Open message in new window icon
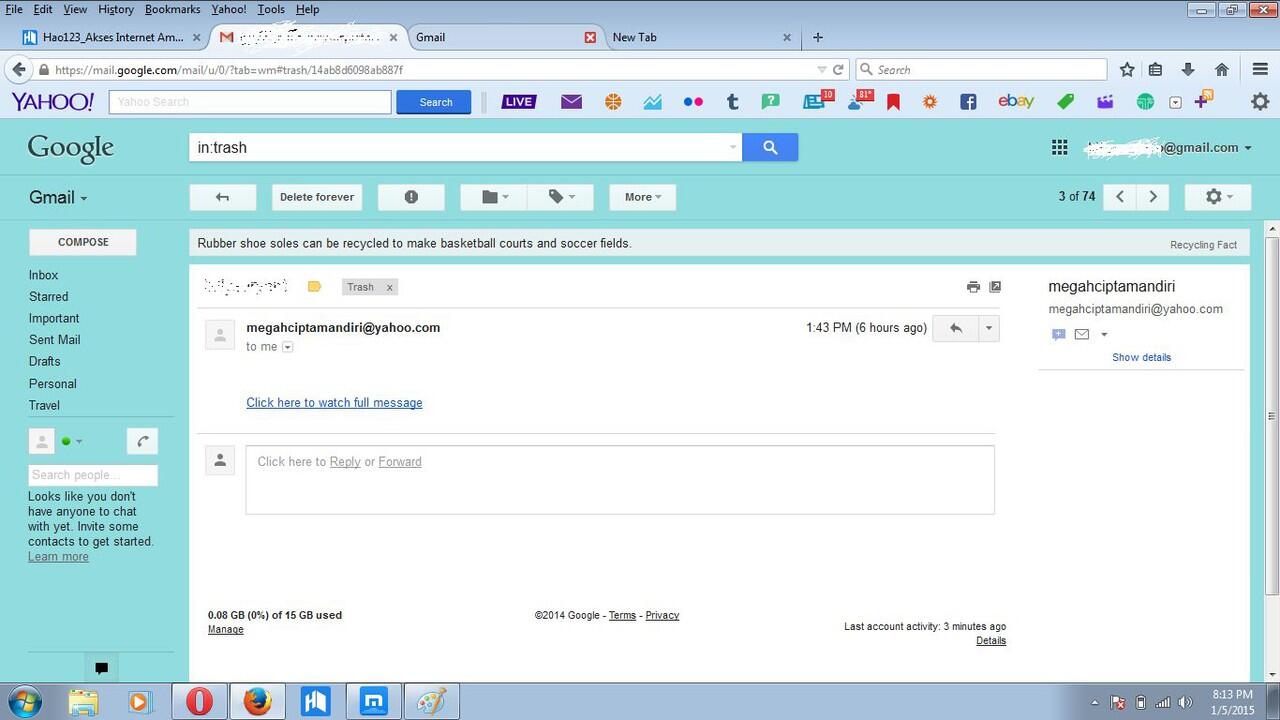1280x720 pixels. tap(995, 287)
